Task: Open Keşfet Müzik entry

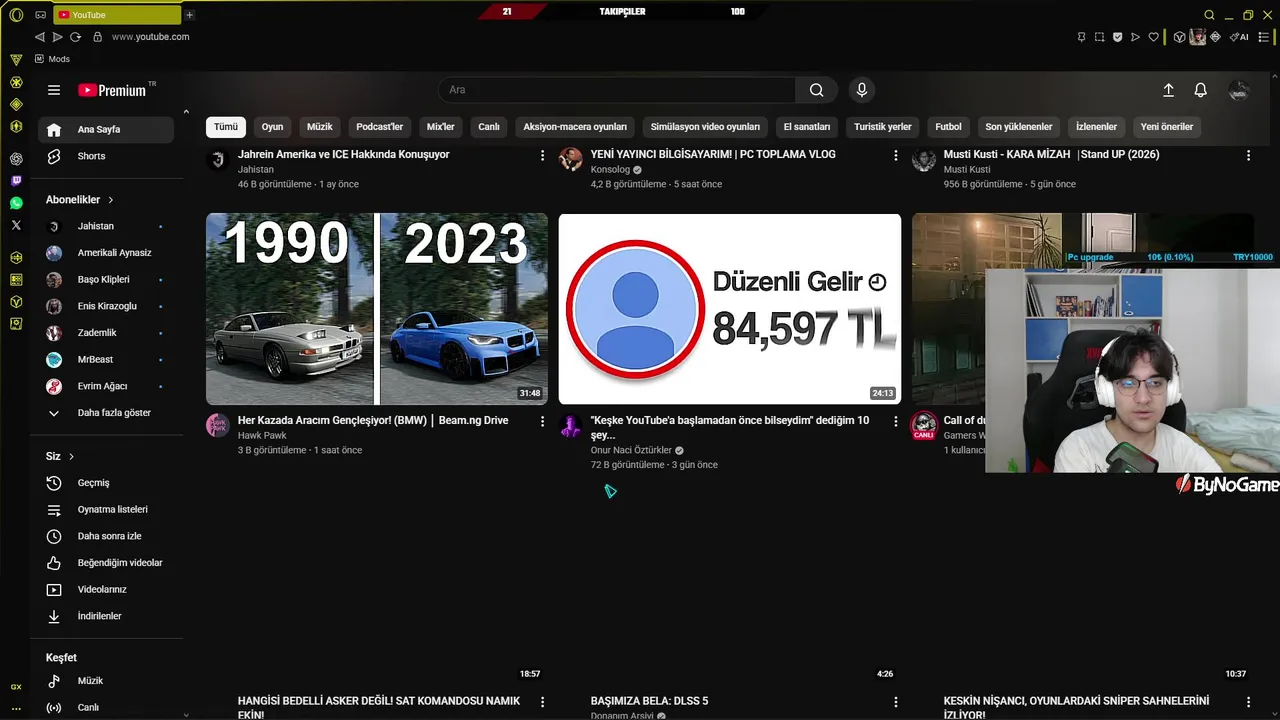Action: pyautogui.click(x=106, y=681)
